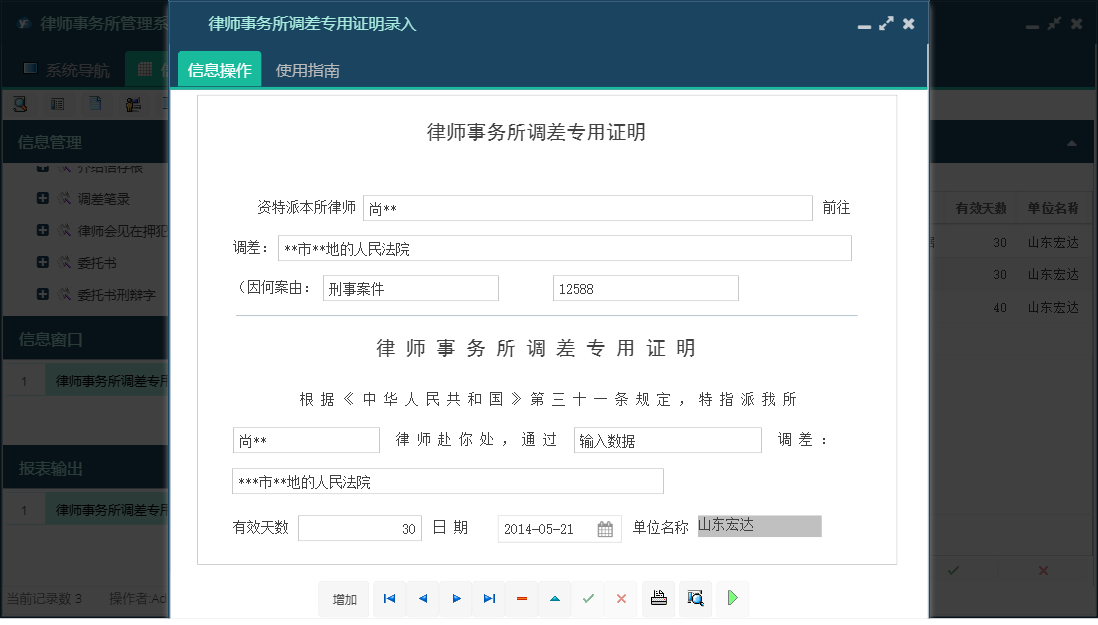Cancel changes with the red X icon
This screenshot has height=625, width=1098.
(x=620, y=599)
